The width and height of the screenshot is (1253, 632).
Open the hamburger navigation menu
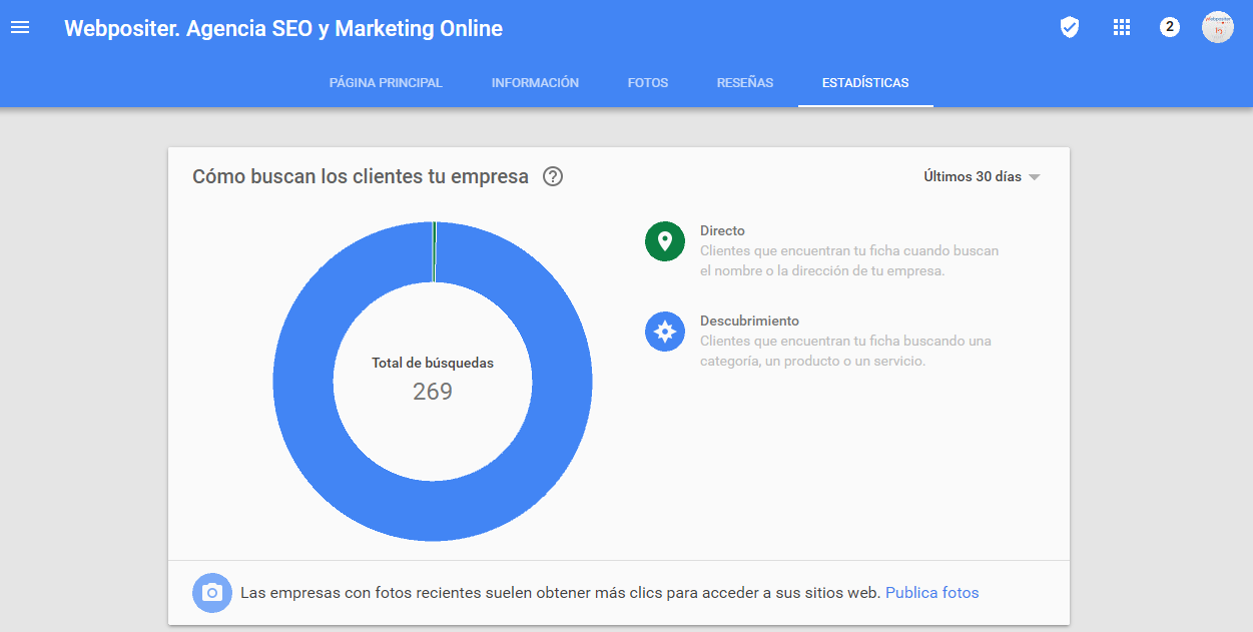[x=20, y=28]
